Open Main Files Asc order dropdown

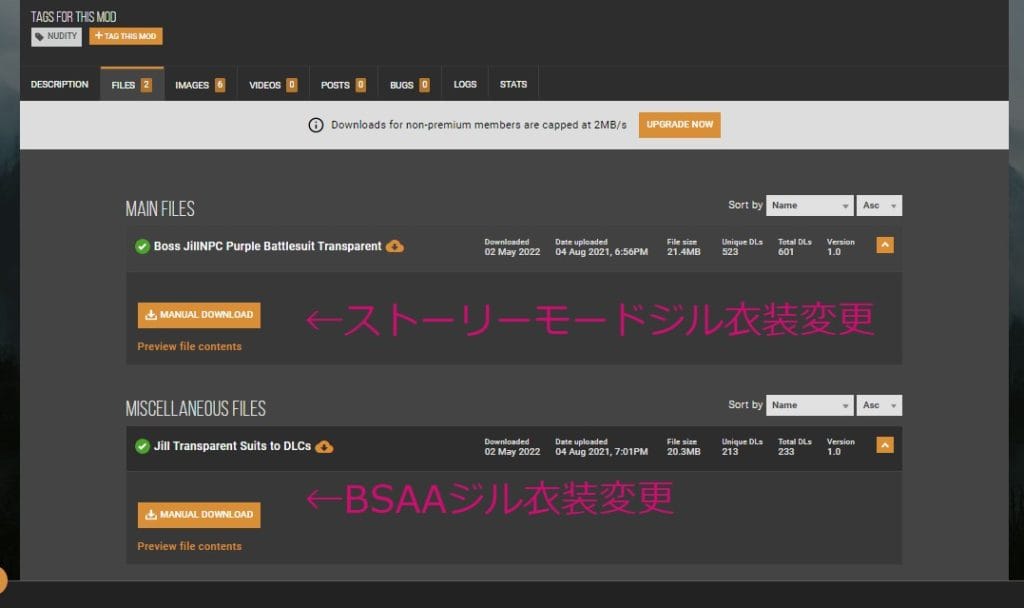879,205
